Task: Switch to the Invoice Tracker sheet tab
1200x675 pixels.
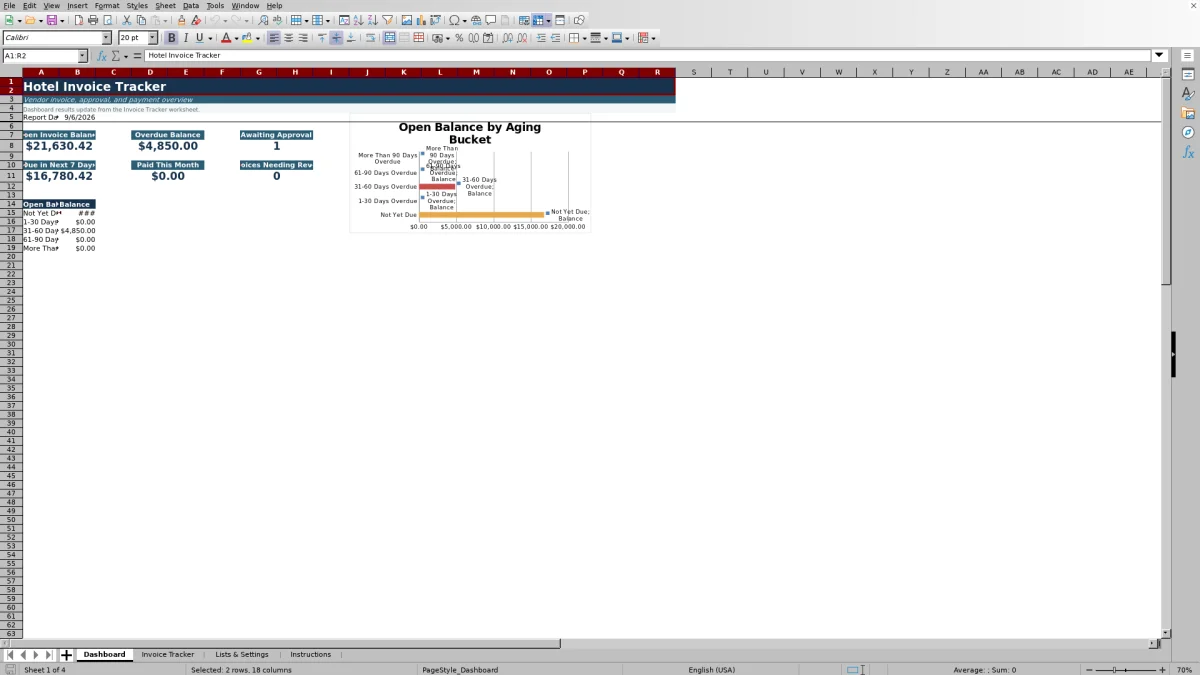Action: pos(168,655)
